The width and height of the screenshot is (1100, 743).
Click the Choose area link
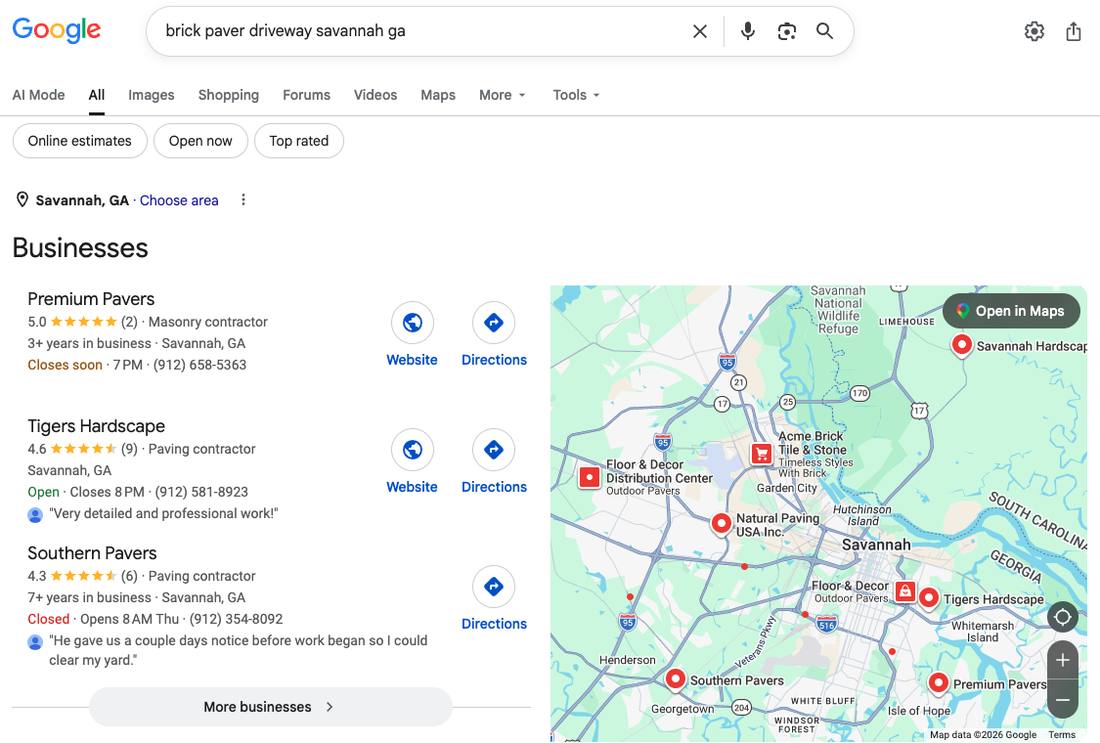coord(179,200)
